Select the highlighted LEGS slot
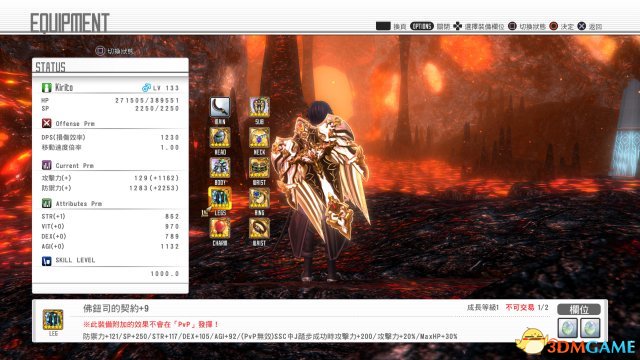This screenshot has width=640, height=360. (x=220, y=198)
